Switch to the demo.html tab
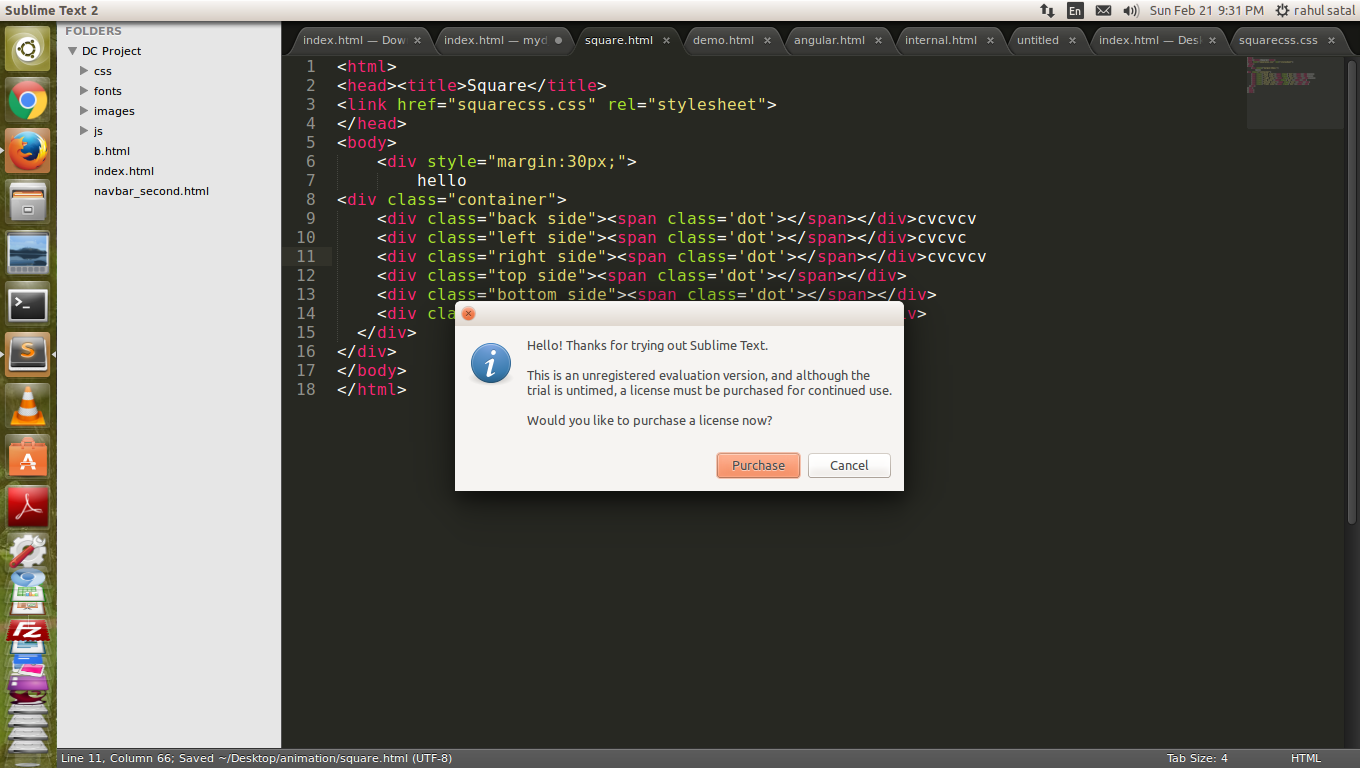This screenshot has height=768, width=1360. [x=723, y=40]
